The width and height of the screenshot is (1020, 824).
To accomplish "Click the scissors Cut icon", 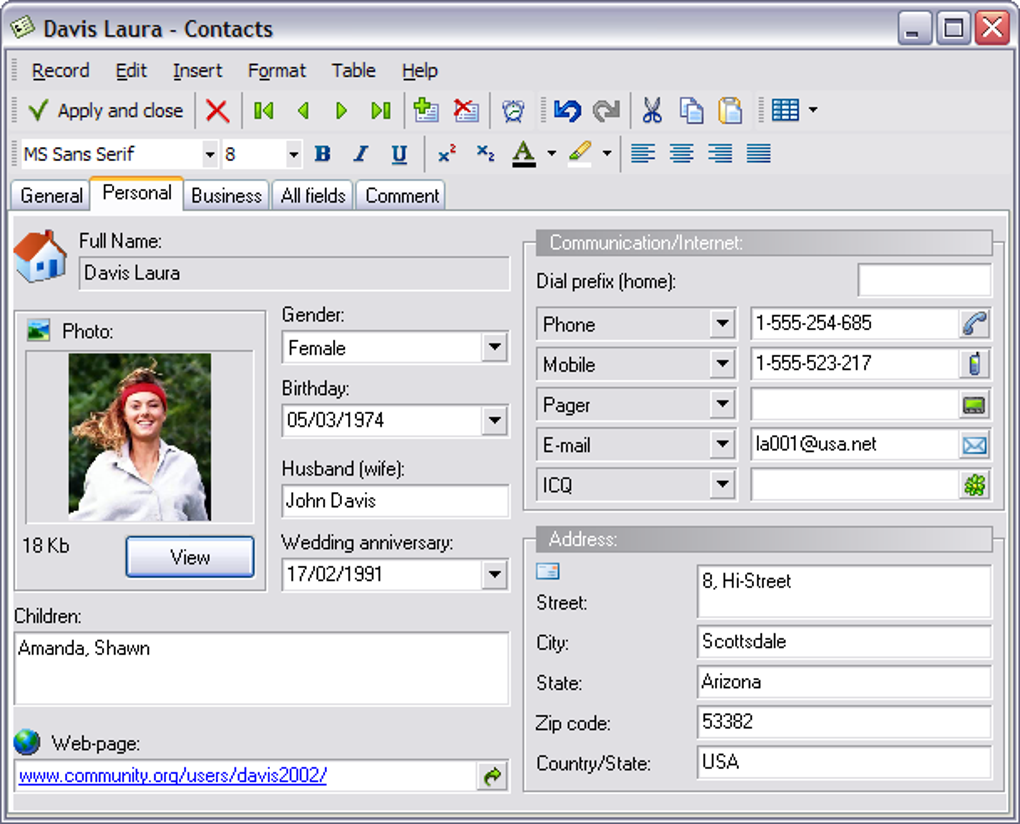I will click(x=652, y=111).
